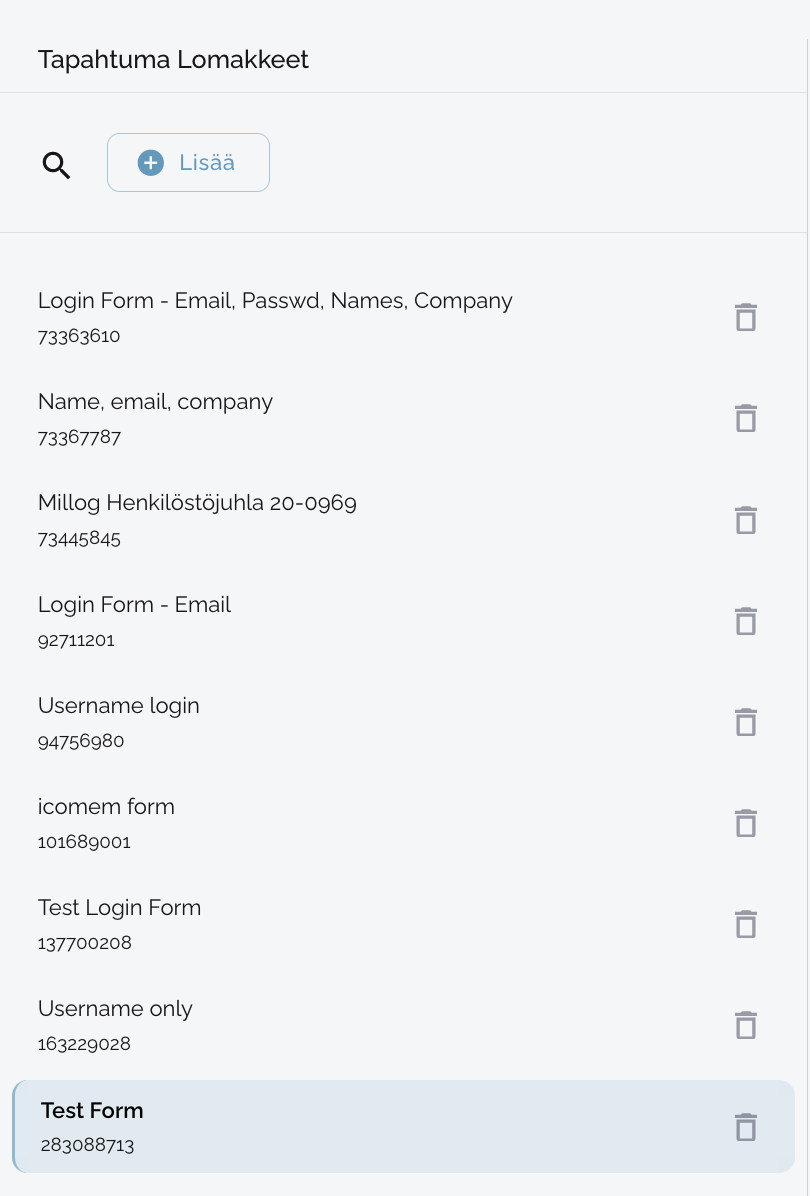Select the Username only form
Screen dimensions: 810x1196
[115, 1009]
